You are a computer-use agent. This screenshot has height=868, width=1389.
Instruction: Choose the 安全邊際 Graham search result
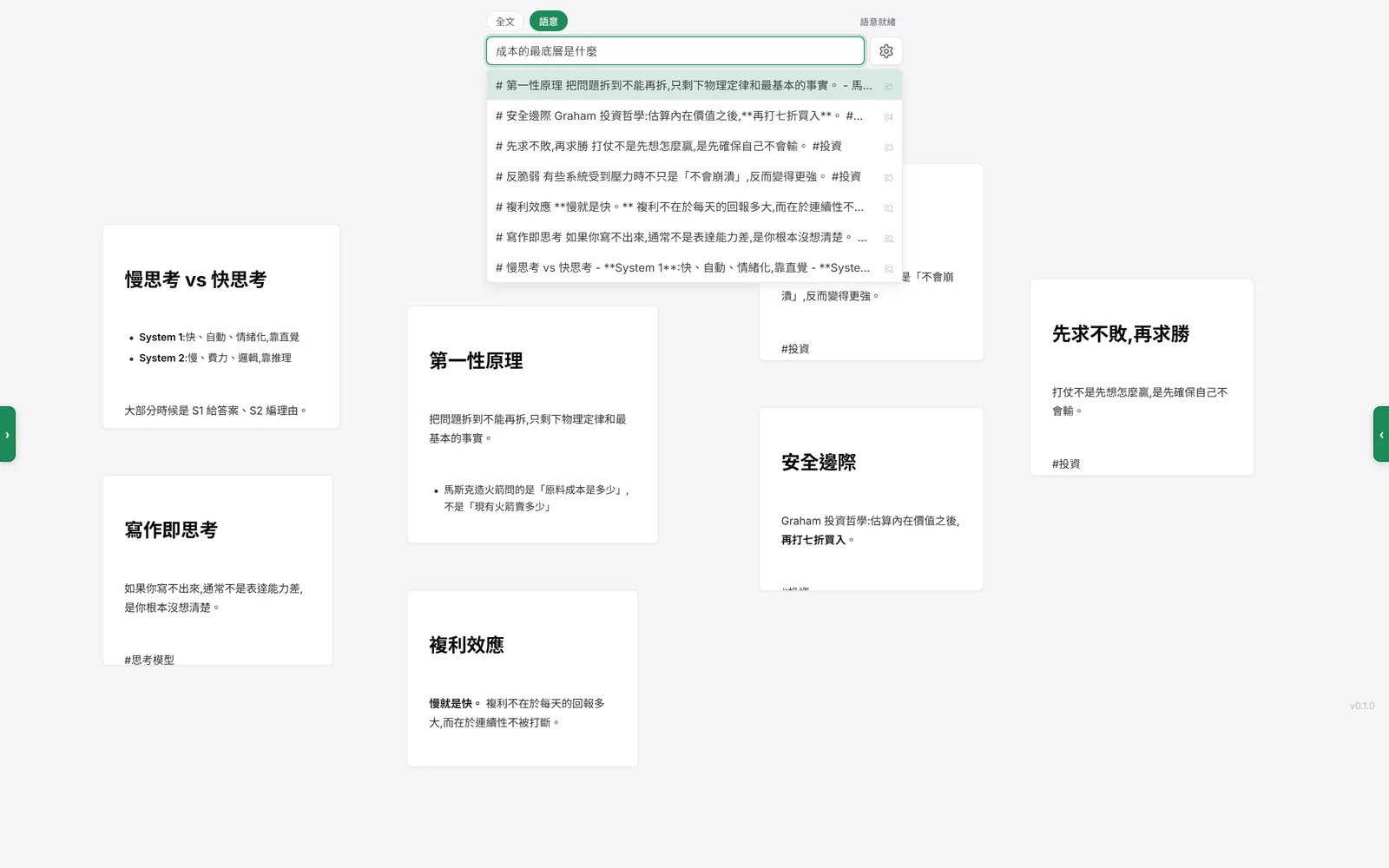point(694,115)
